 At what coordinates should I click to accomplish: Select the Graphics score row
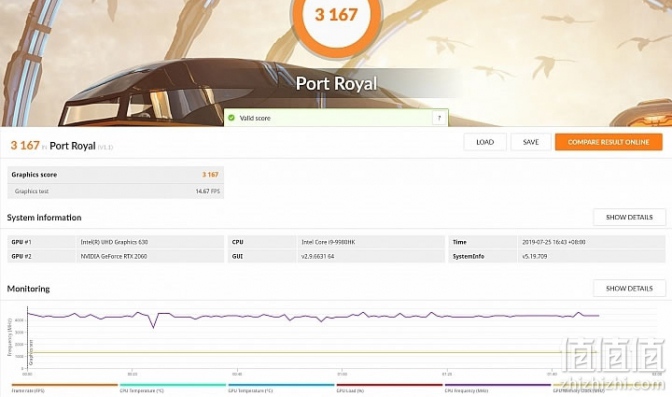click(115, 174)
